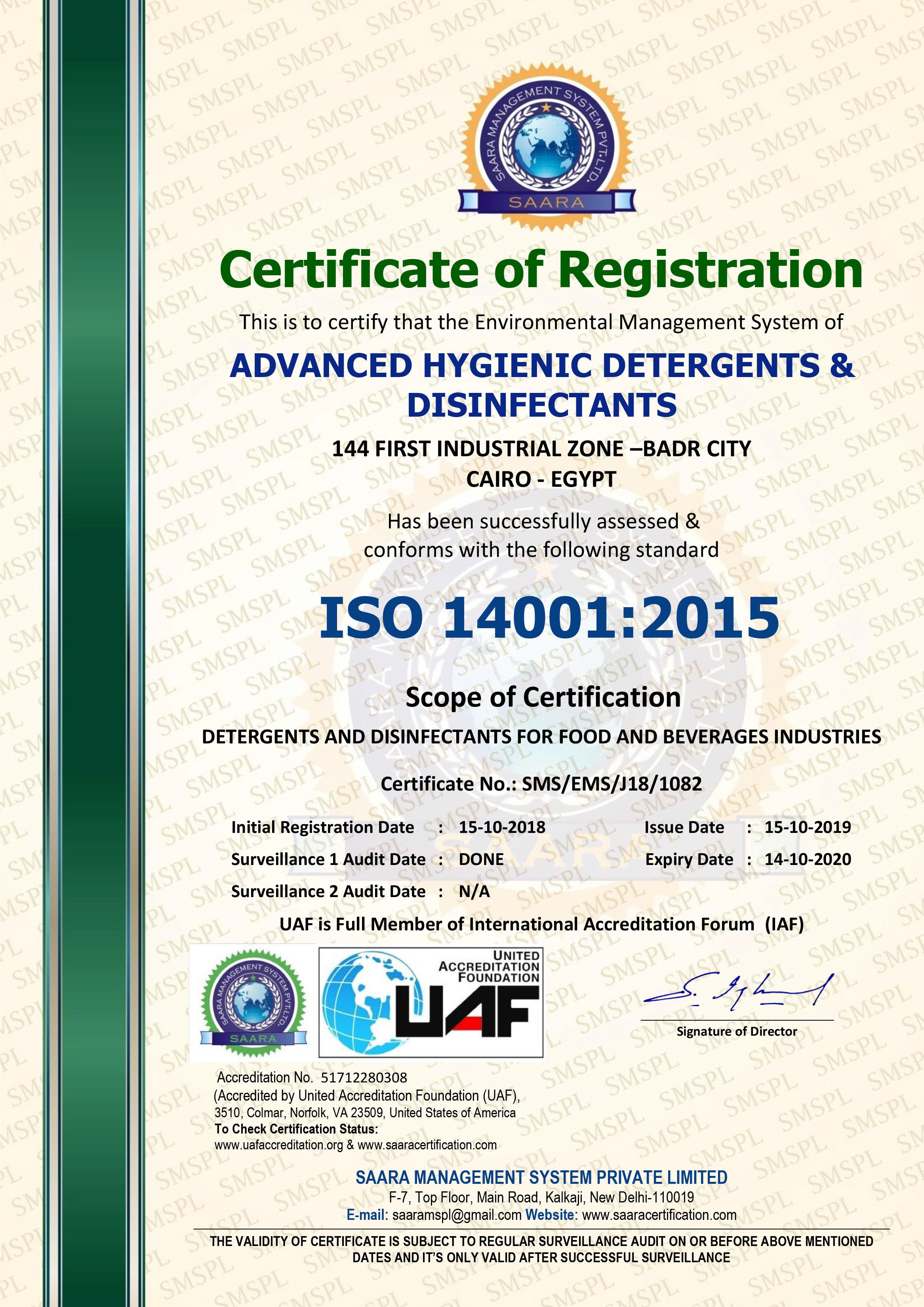Click the '3510, Colmar, Norfolk, VA 23509' address line
924x1307 pixels.
(x=365, y=1113)
